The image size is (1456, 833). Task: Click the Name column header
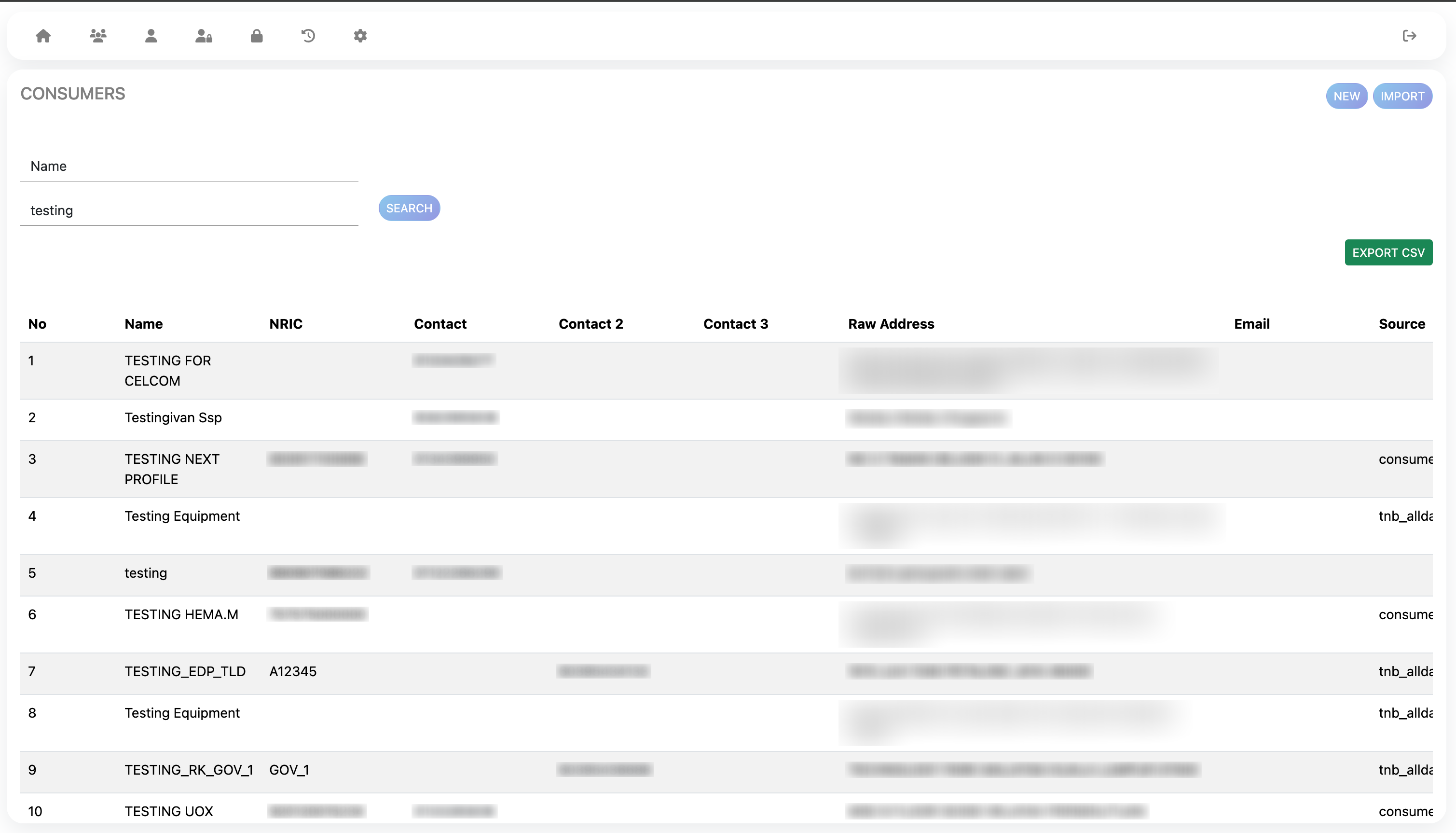pyautogui.click(x=144, y=324)
